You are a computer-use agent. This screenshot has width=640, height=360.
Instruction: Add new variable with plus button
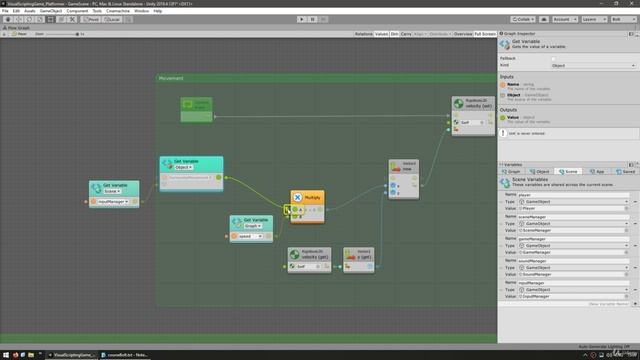635,304
